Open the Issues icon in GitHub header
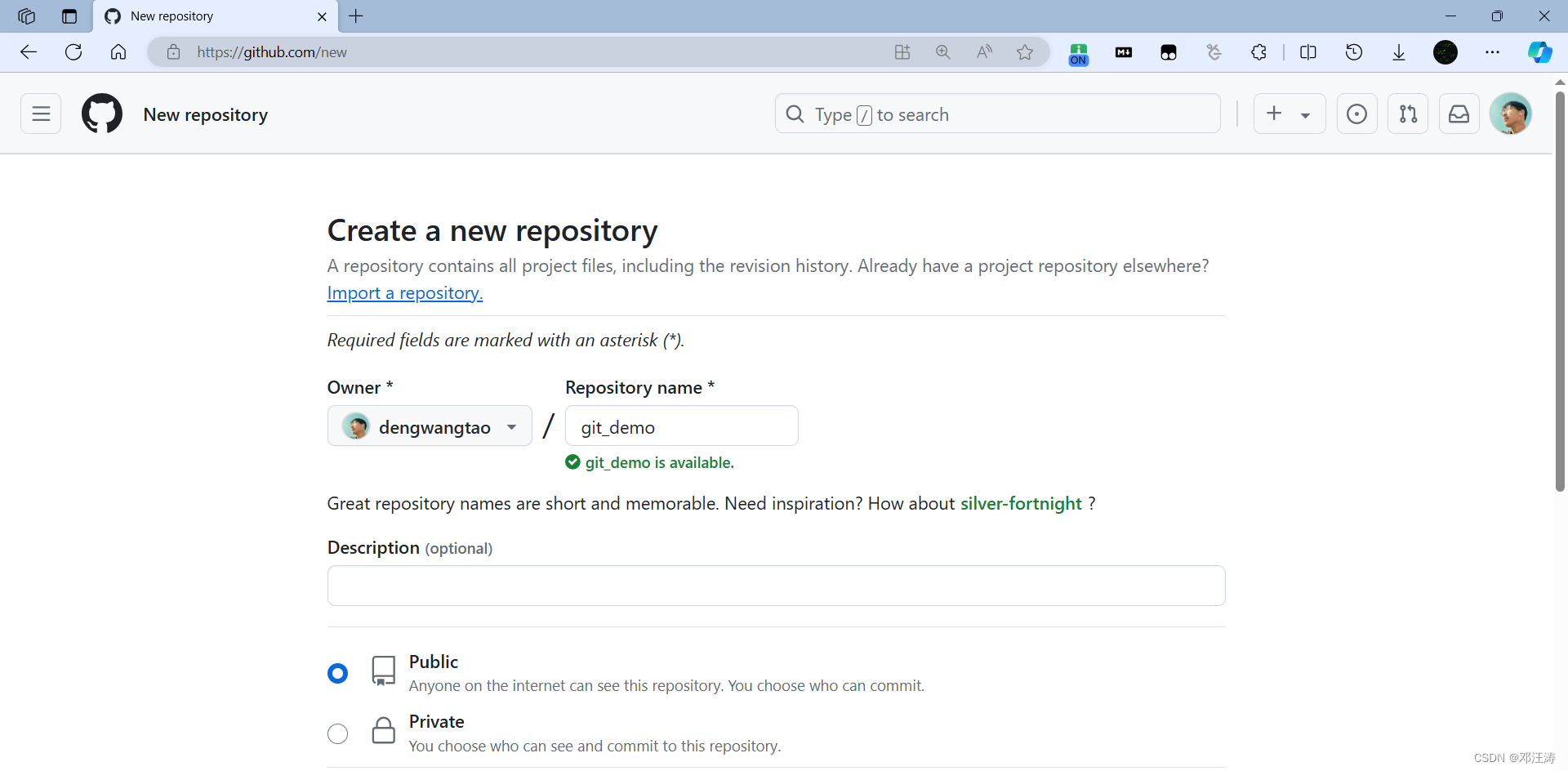This screenshot has height=771, width=1568. pos(1356,114)
